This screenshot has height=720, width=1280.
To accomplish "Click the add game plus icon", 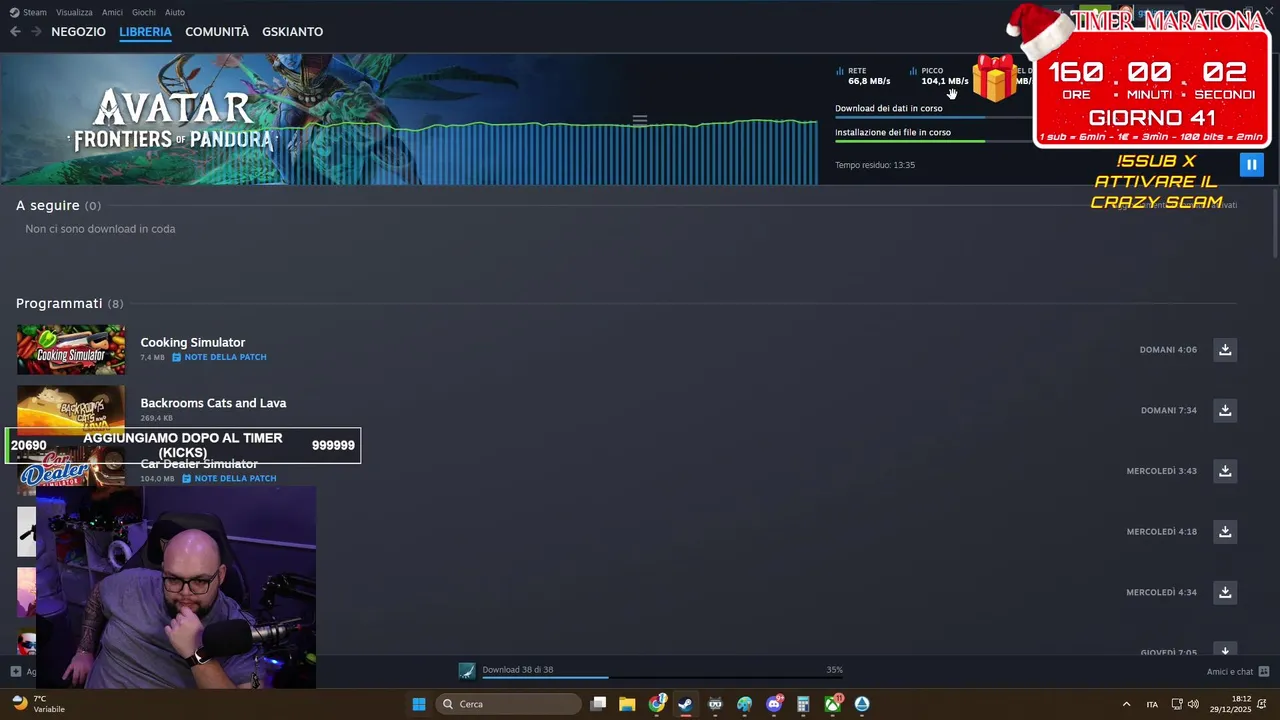I will 15,672.
